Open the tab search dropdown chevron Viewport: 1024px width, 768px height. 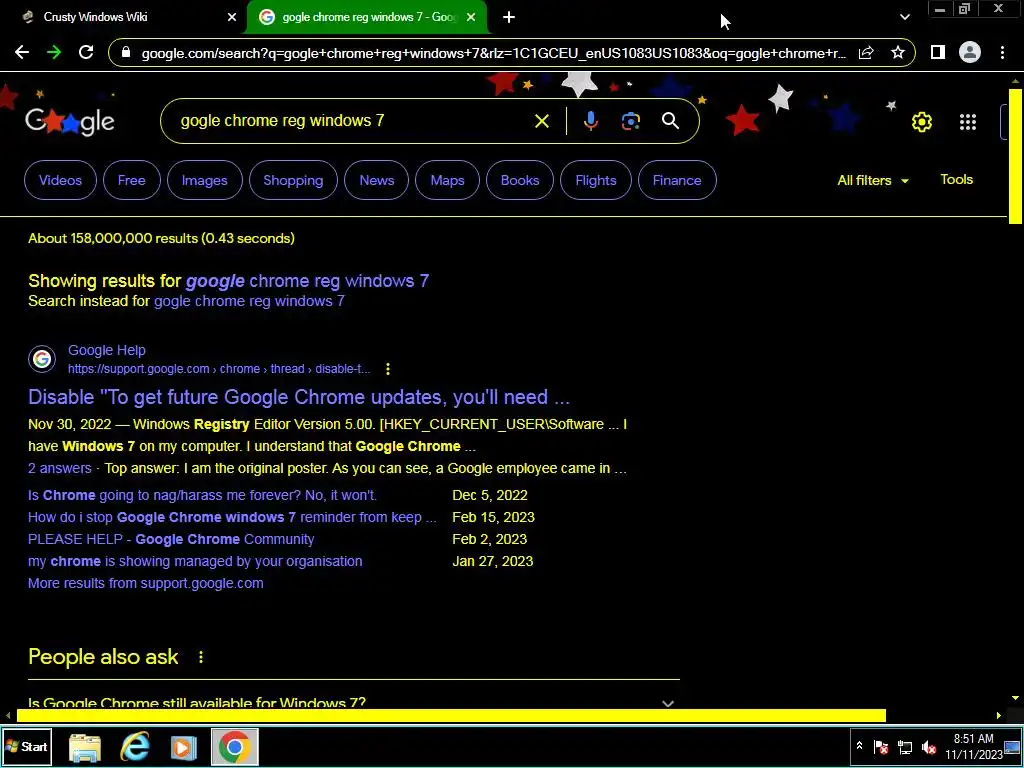(x=904, y=17)
